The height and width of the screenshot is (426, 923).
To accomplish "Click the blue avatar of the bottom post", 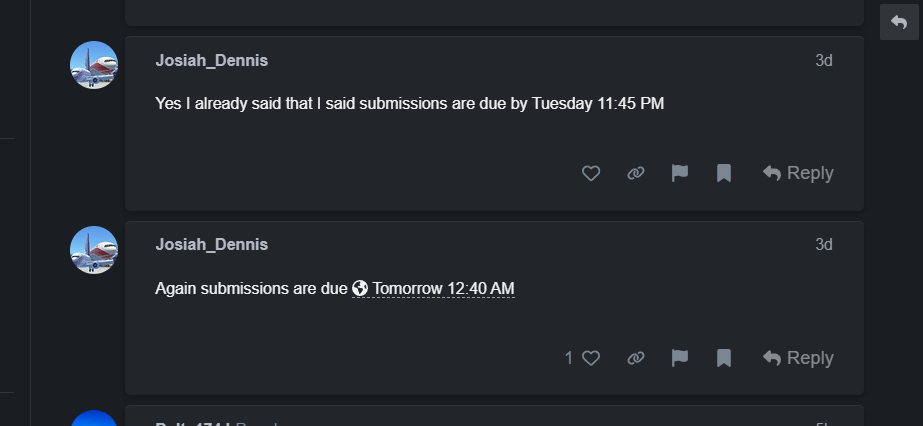I will [x=94, y=419].
